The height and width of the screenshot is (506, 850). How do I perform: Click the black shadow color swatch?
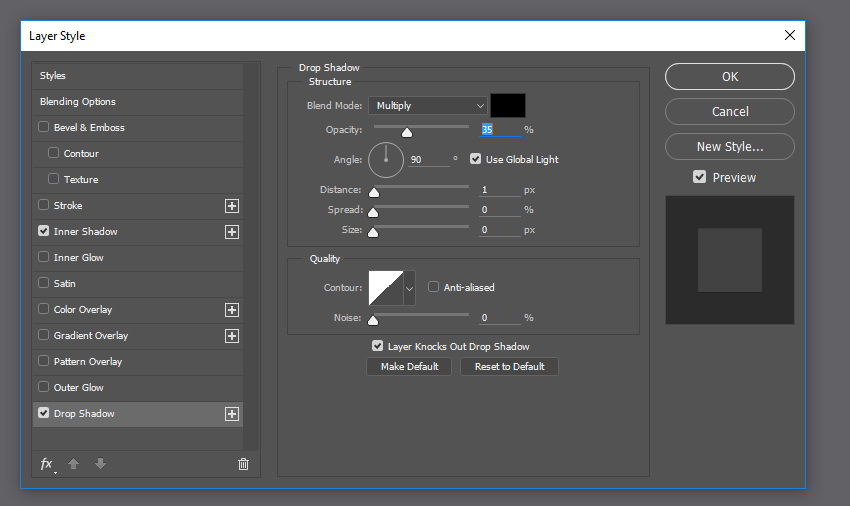[508, 105]
